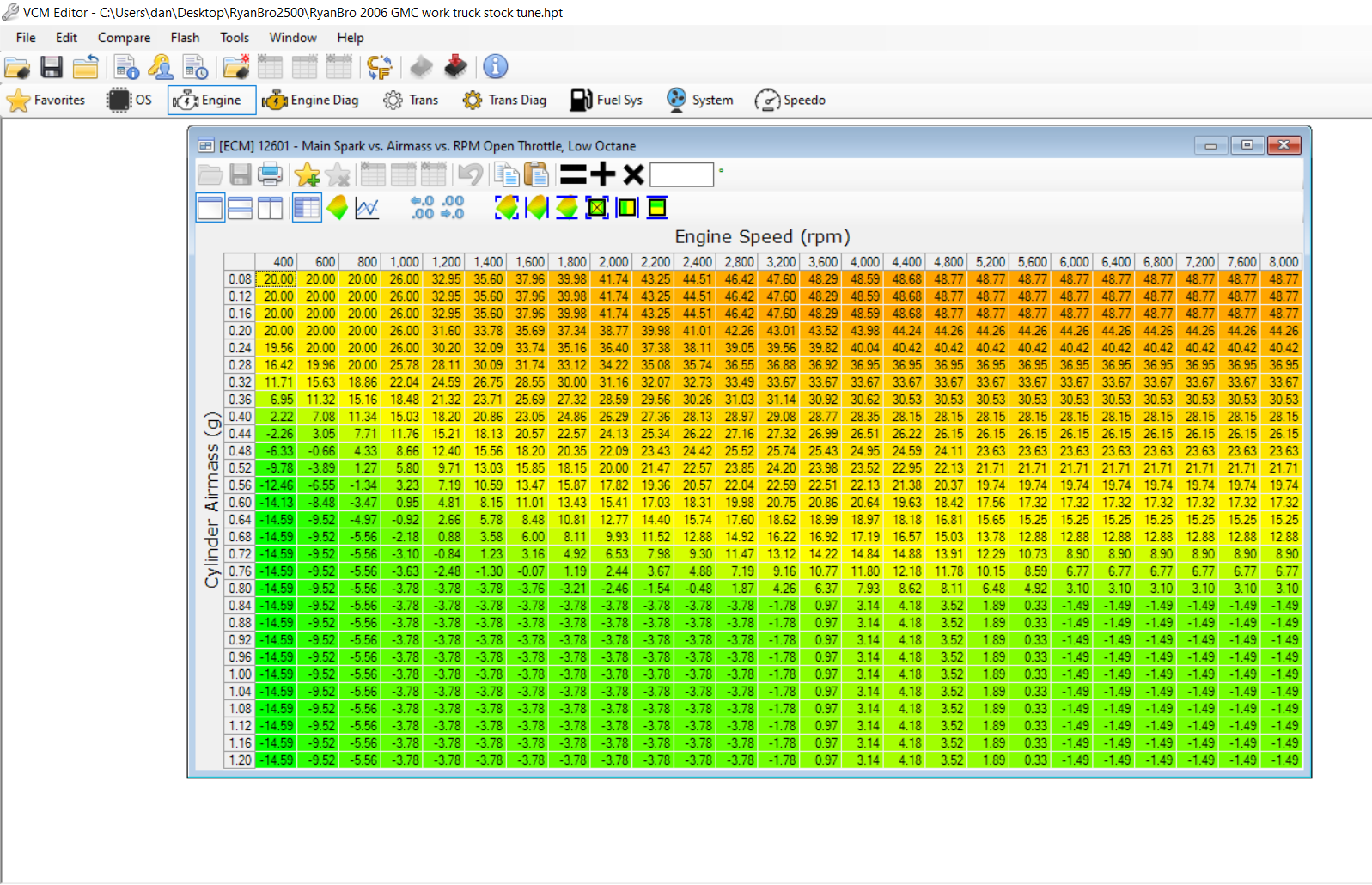Screen dimensions: 1372x885
Task: Switch to the Engine Diag section
Action: tap(310, 101)
